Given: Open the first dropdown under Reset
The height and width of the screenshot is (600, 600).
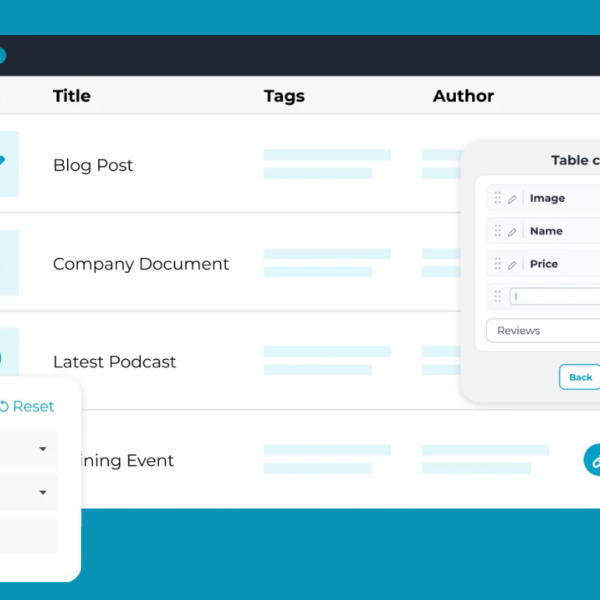Looking at the screenshot, I should point(28,449).
